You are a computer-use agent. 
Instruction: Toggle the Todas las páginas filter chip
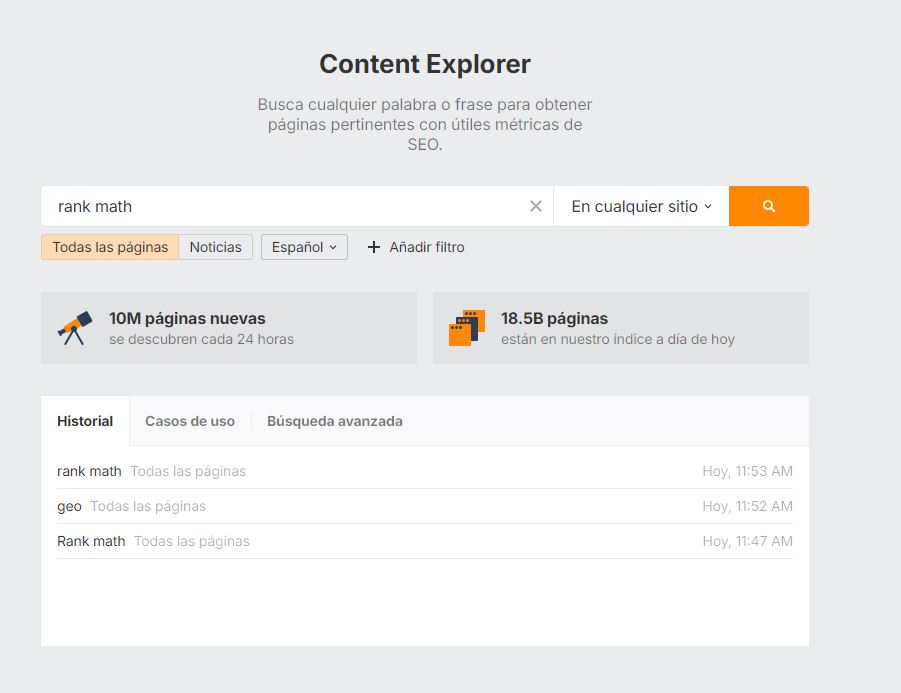[x=109, y=246]
